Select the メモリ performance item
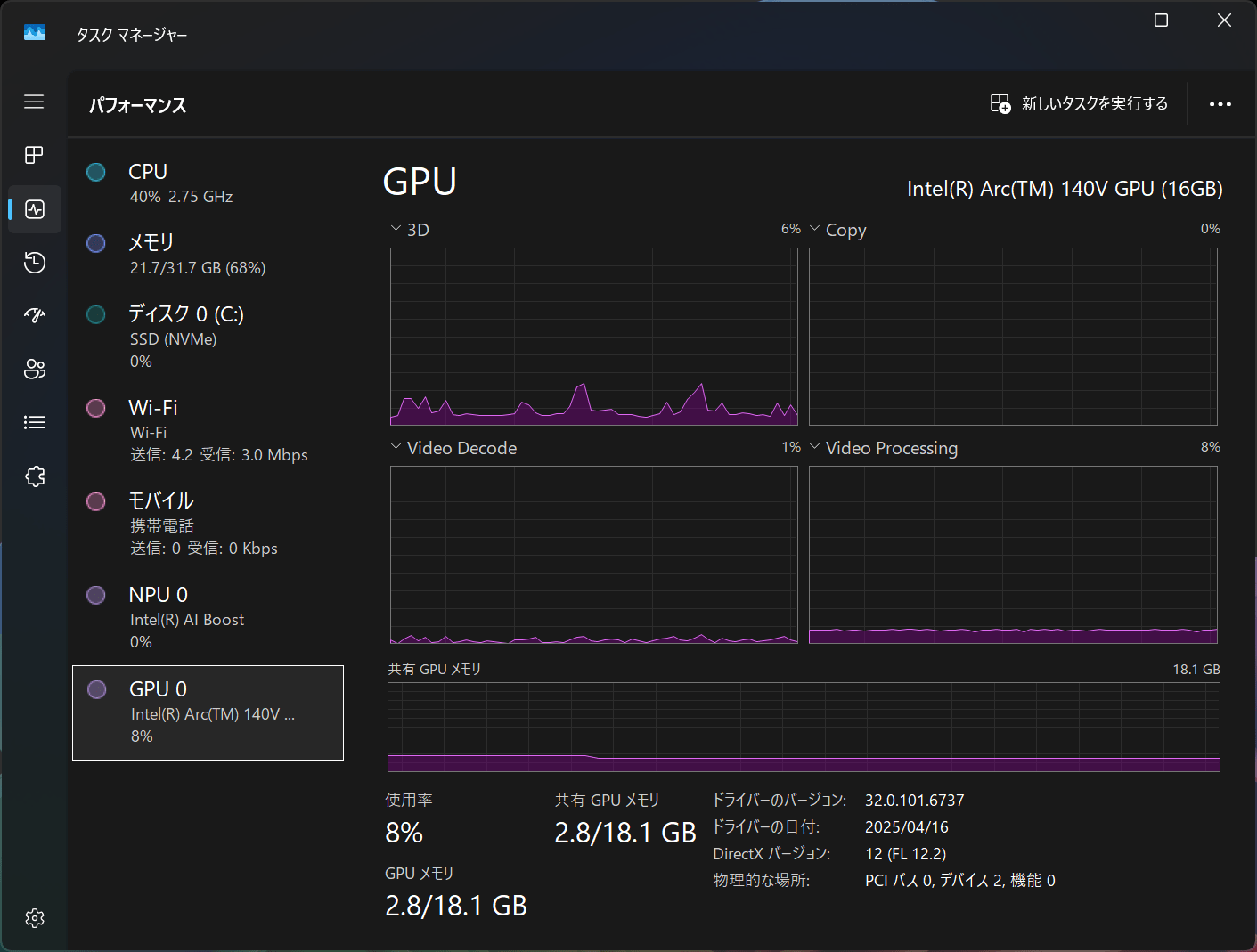 click(x=208, y=255)
